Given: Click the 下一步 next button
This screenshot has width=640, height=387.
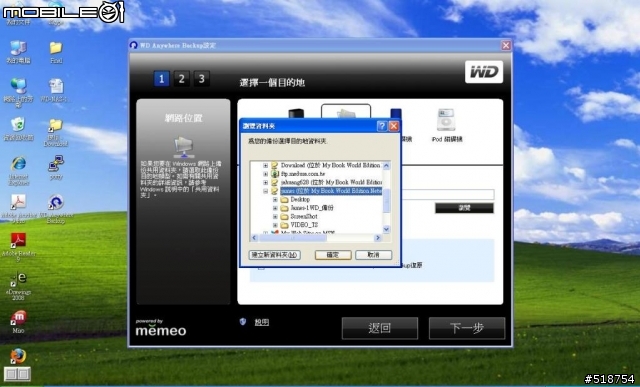Looking at the screenshot, I should click(467, 328).
